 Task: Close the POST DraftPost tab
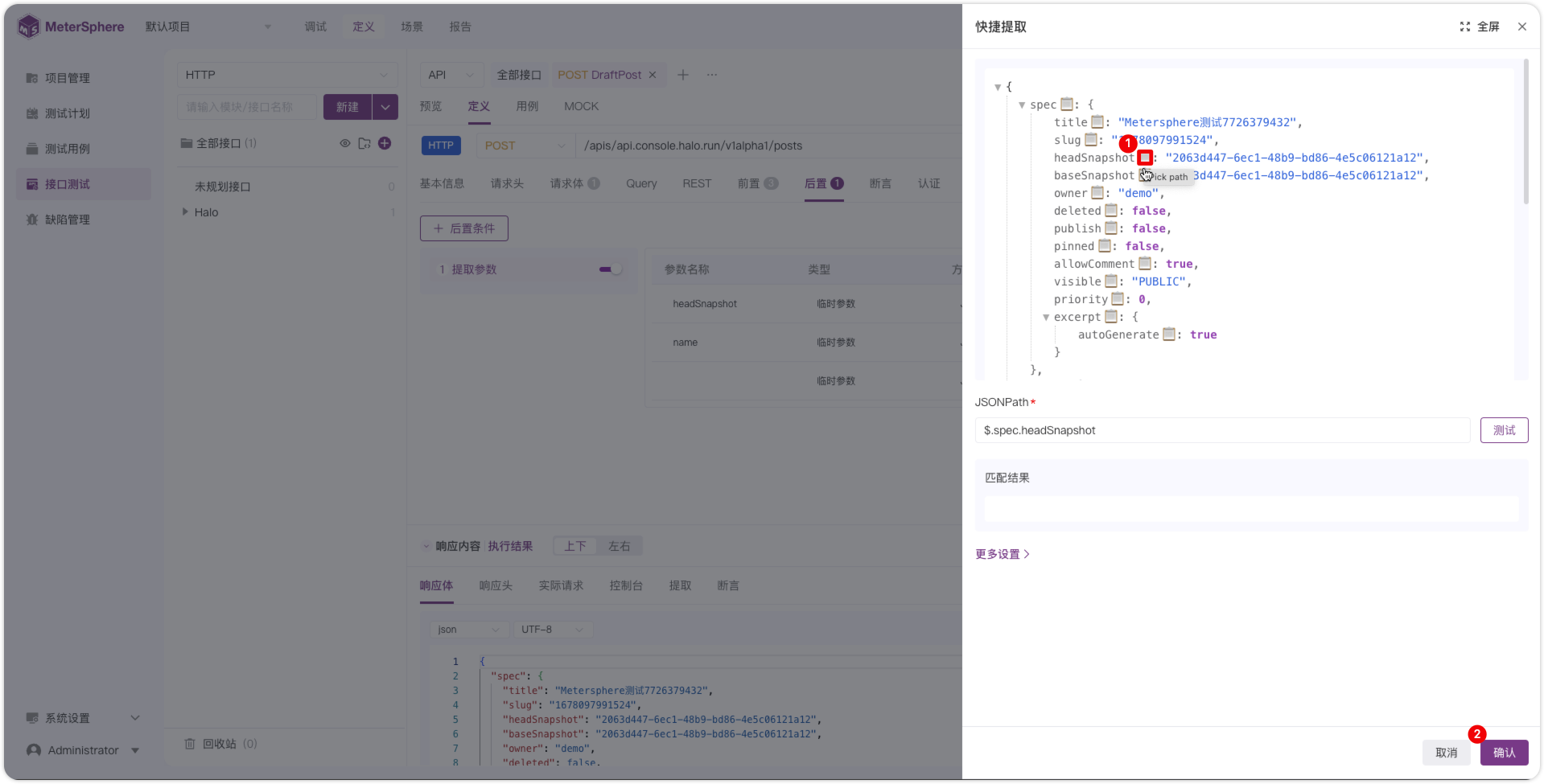653,75
